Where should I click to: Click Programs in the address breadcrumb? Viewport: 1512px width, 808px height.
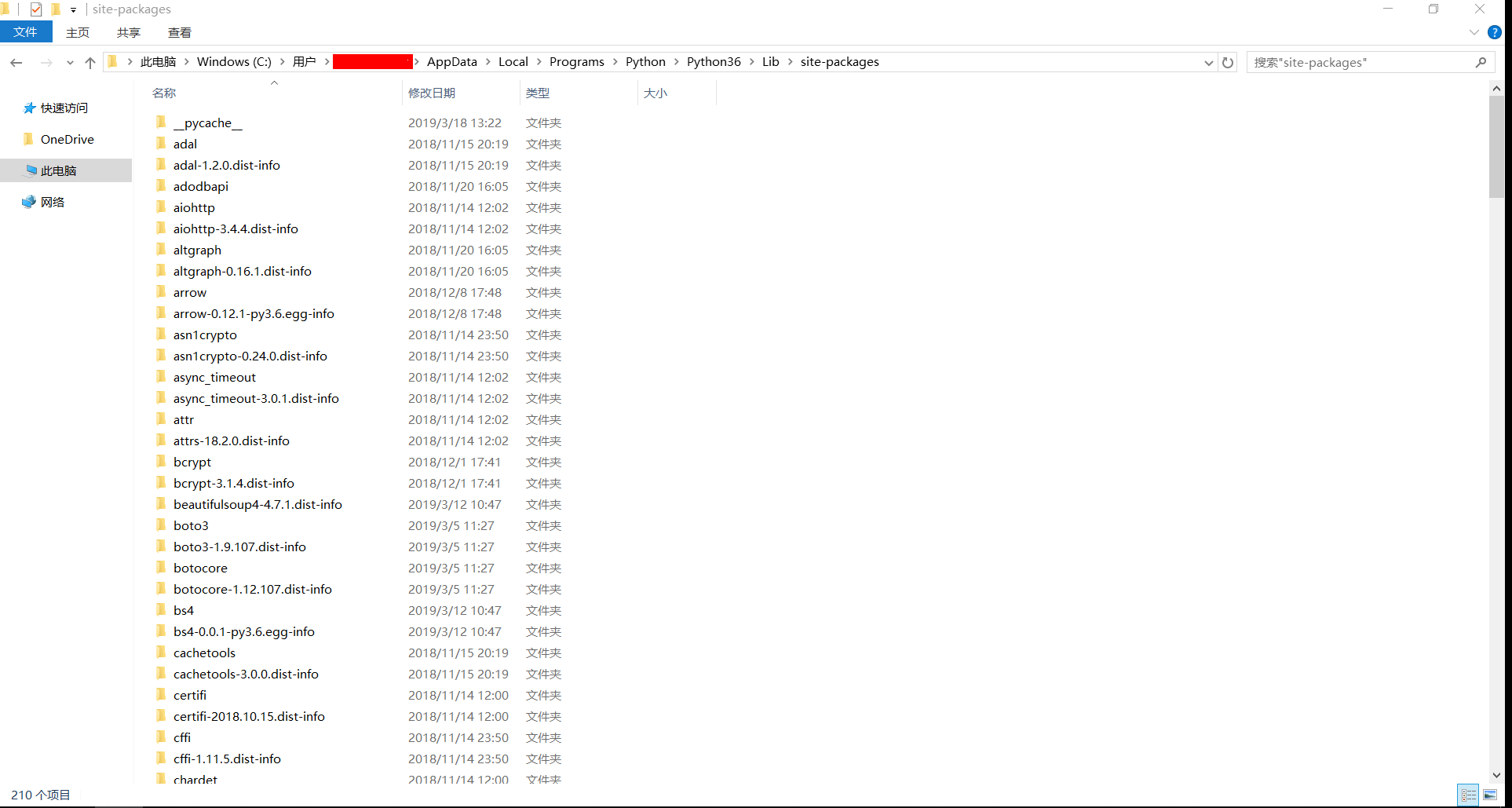[577, 62]
